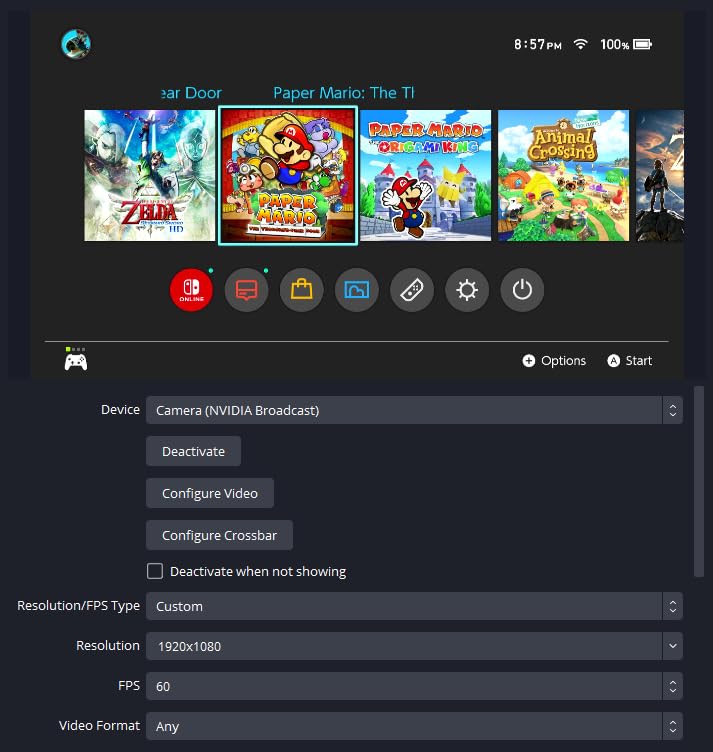The height and width of the screenshot is (752, 713).
Task: Select Zelda Skyward Sword HD game tile
Action: coord(150,176)
